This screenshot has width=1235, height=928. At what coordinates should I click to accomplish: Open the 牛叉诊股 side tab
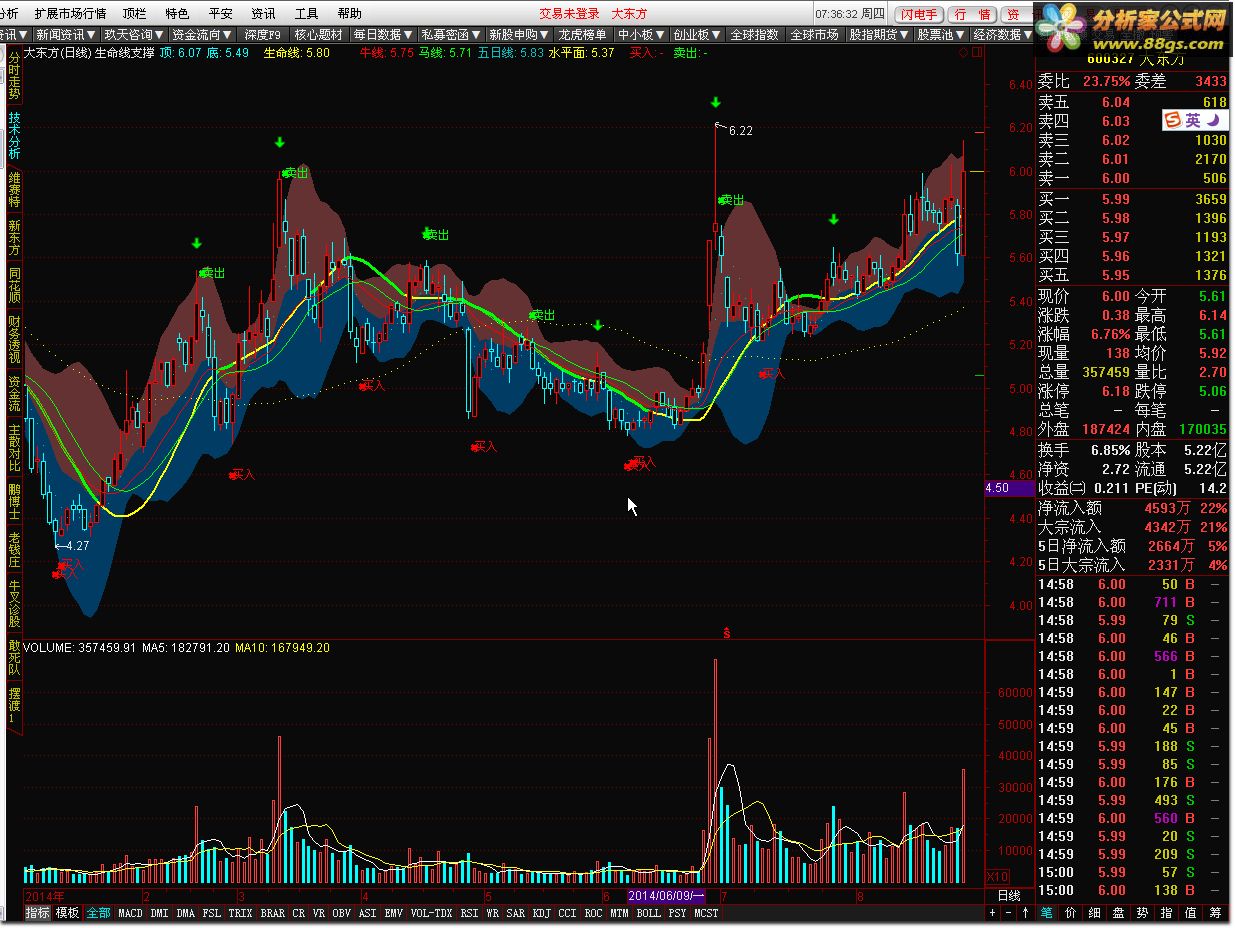[x=14, y=603]
